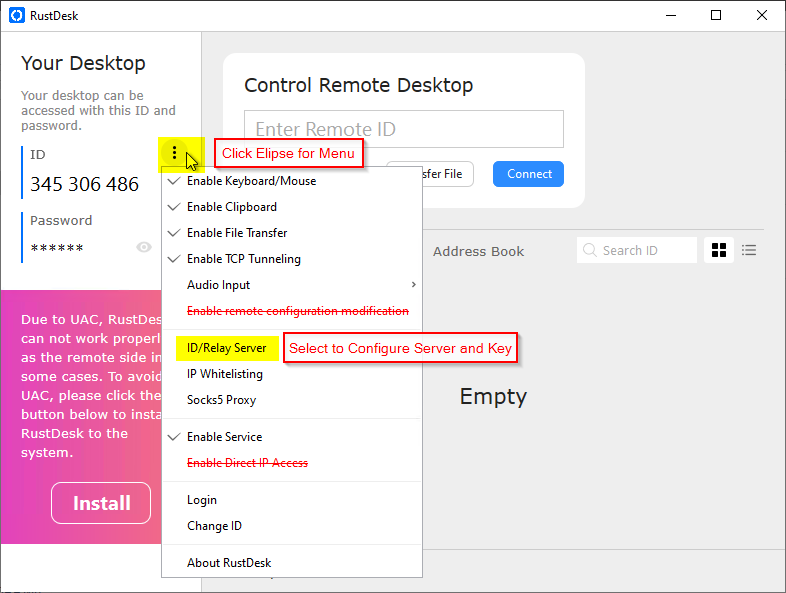The image size is (786, 593).
Task: Open About RustDesk
Action: pos(292,563)
